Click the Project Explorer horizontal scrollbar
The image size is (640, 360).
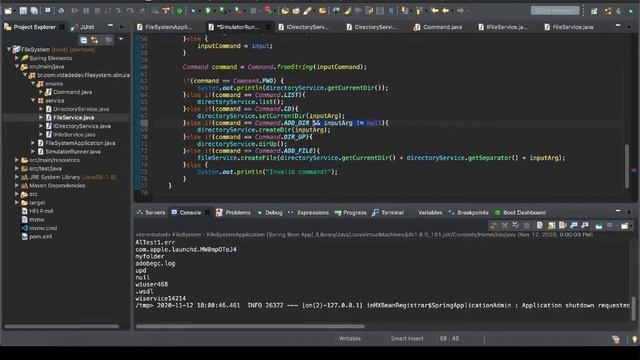62,327
